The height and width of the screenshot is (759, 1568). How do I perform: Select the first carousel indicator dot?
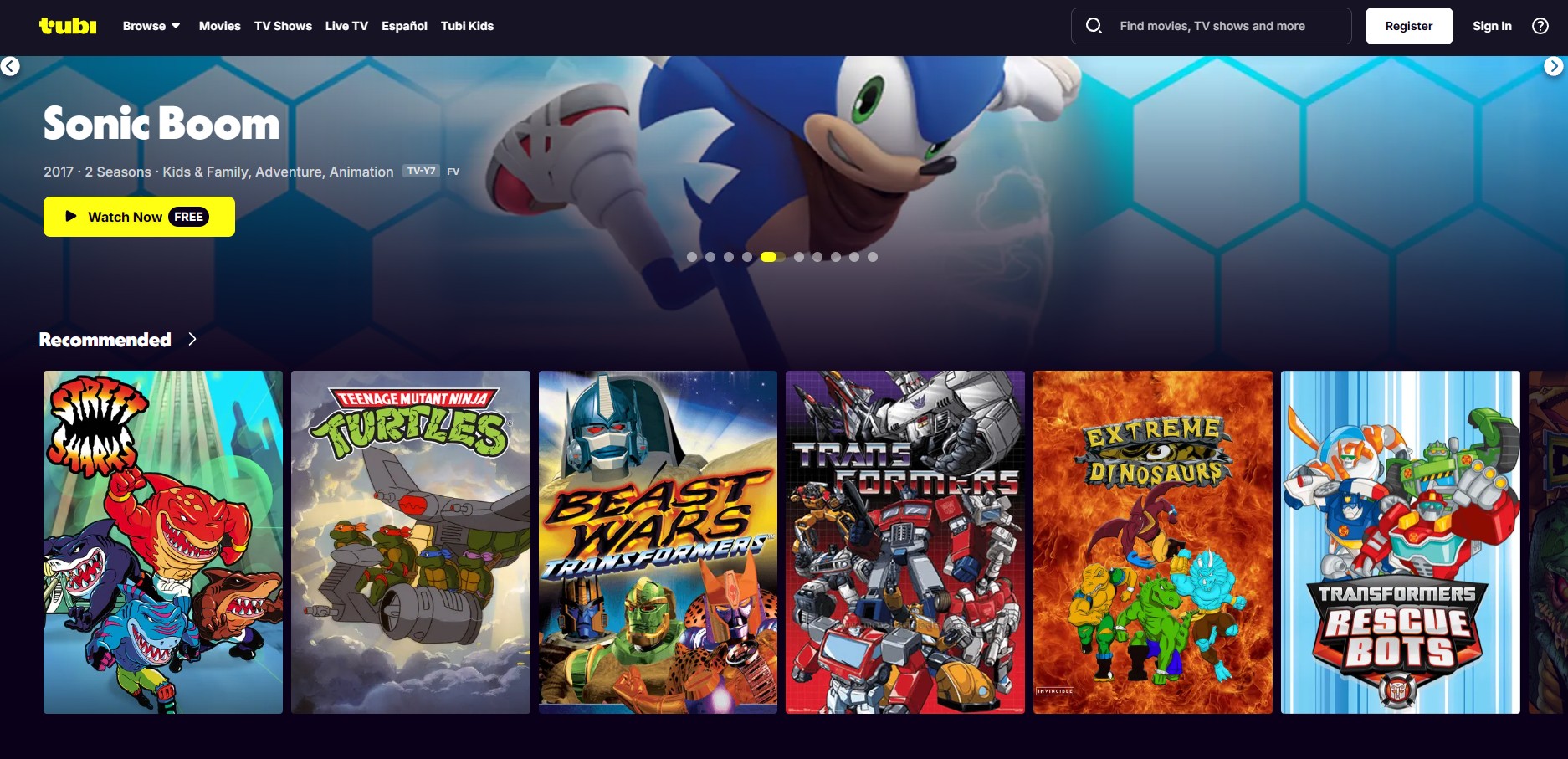point(692,257)
